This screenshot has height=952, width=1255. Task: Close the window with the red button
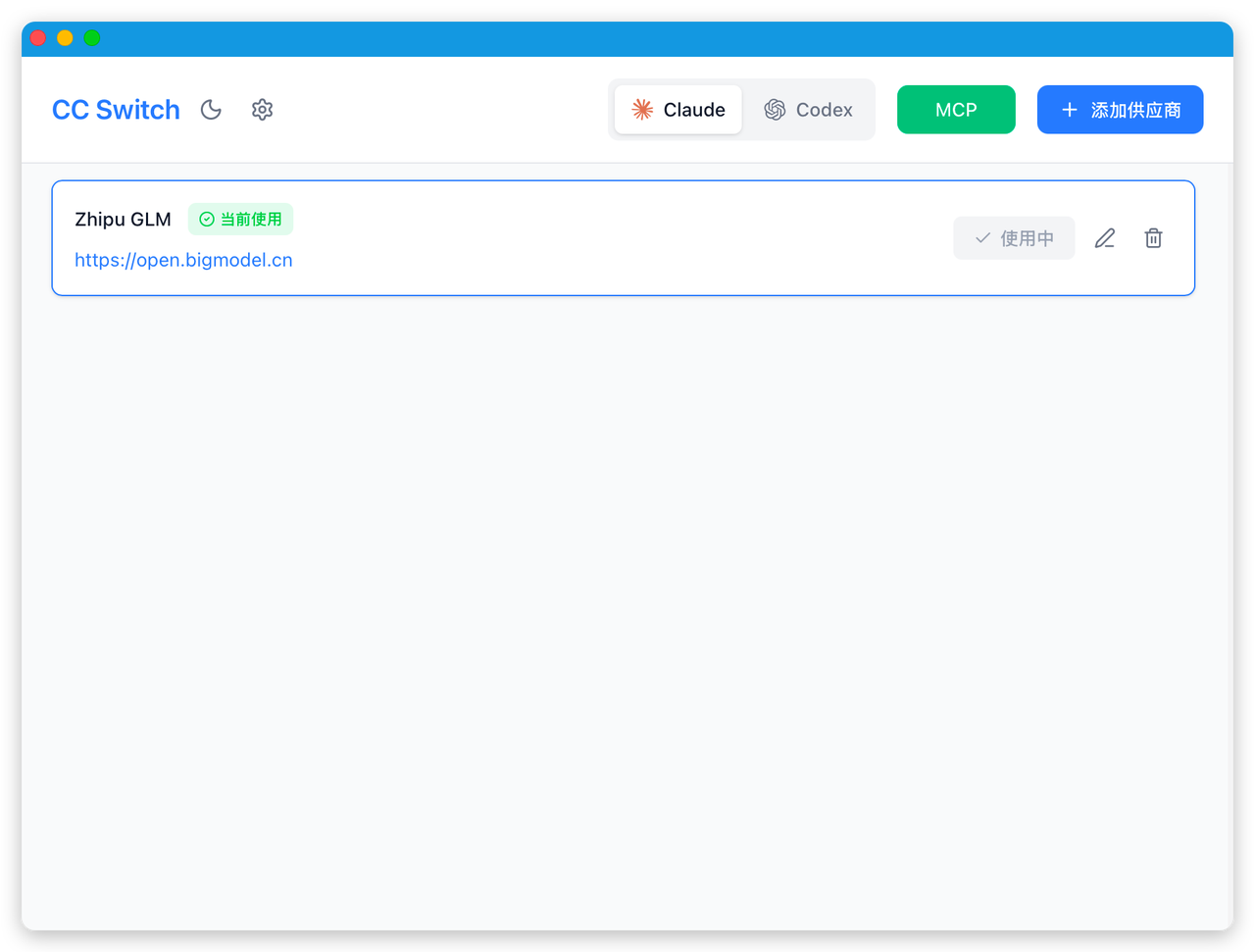pos(38,38)
